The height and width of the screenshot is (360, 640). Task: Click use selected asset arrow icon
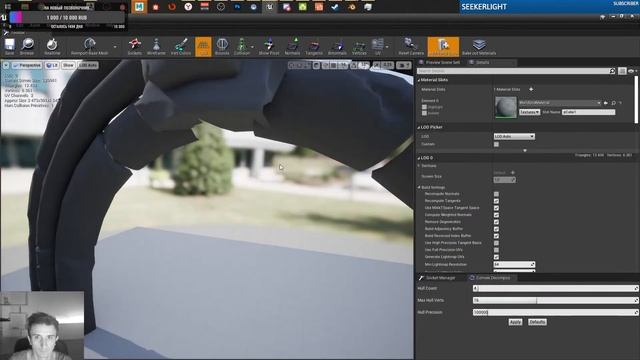click(x=606, y=103)
